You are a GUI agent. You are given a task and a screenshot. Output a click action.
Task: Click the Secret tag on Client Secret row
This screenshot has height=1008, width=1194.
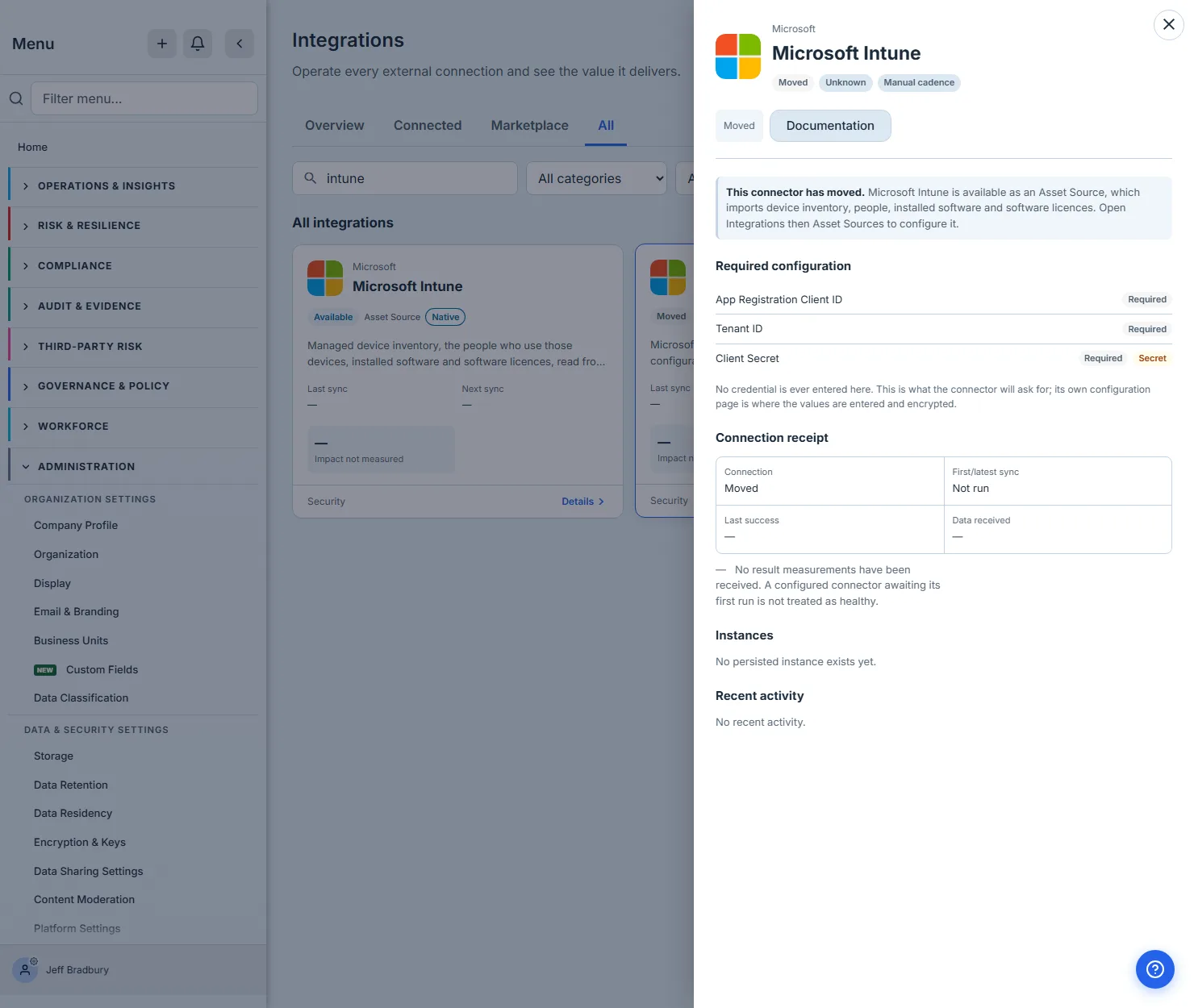pyautogui.click(x=1152, y=359)
